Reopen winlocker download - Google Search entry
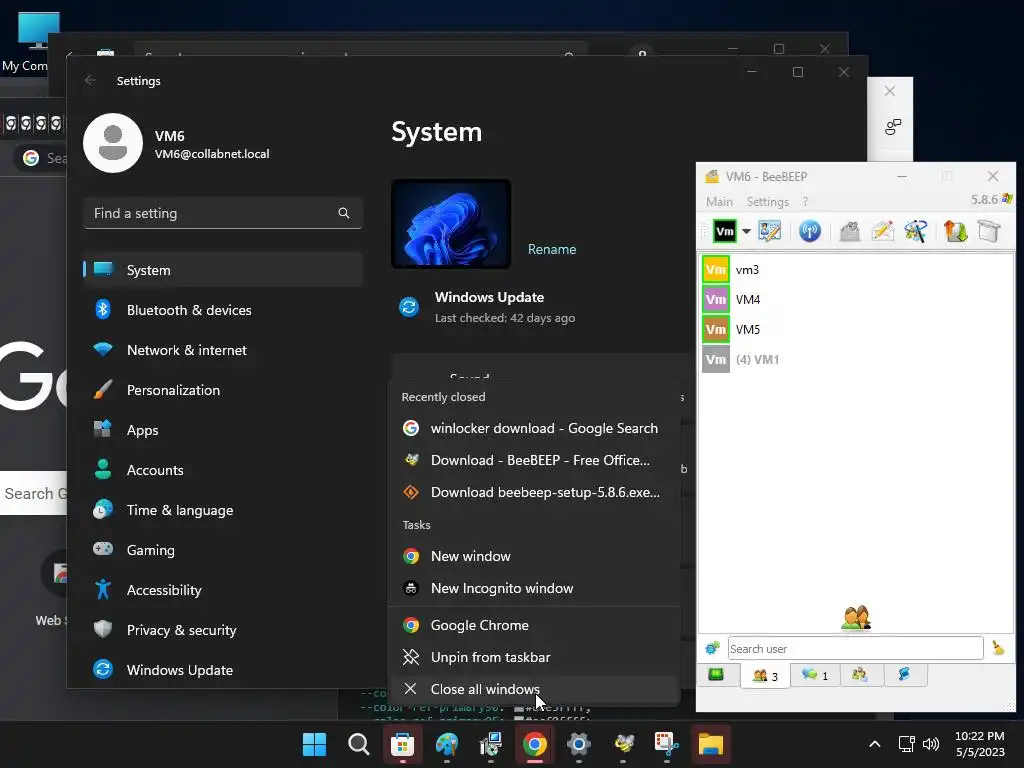This screenshot has height=768, width=1024. click(534, 428)
